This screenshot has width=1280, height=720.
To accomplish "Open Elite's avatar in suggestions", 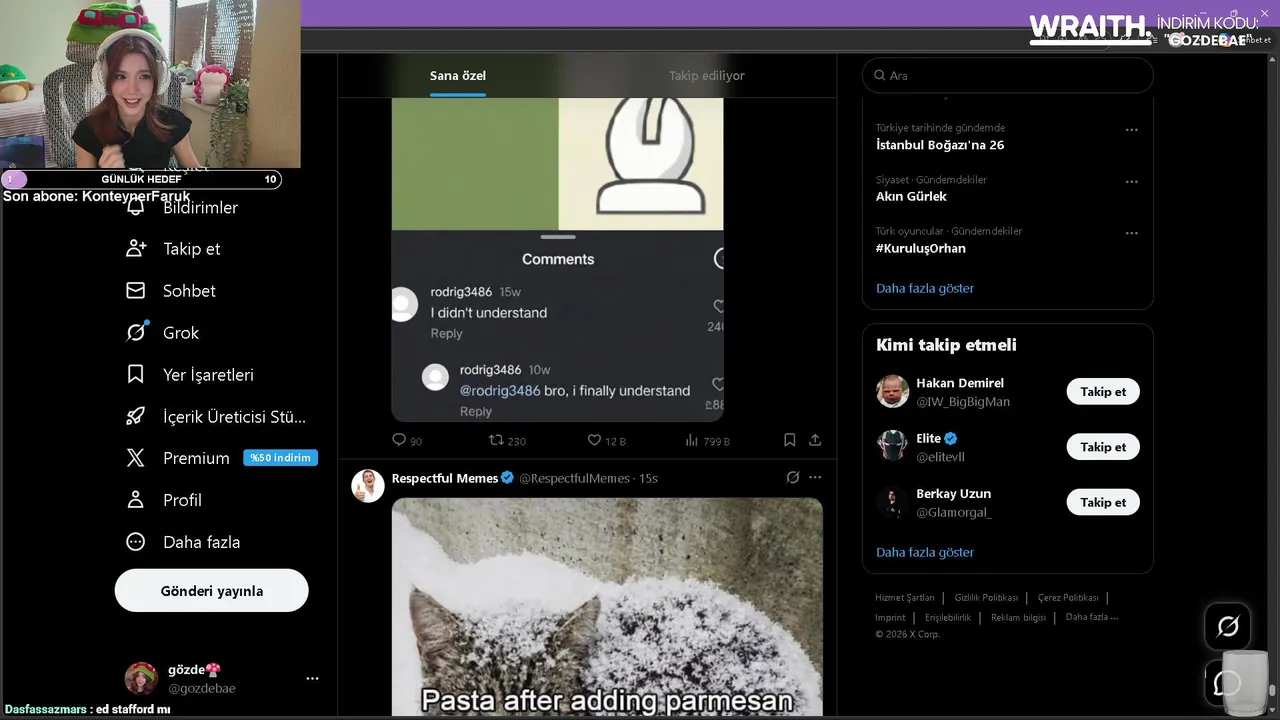I will 893,446.
